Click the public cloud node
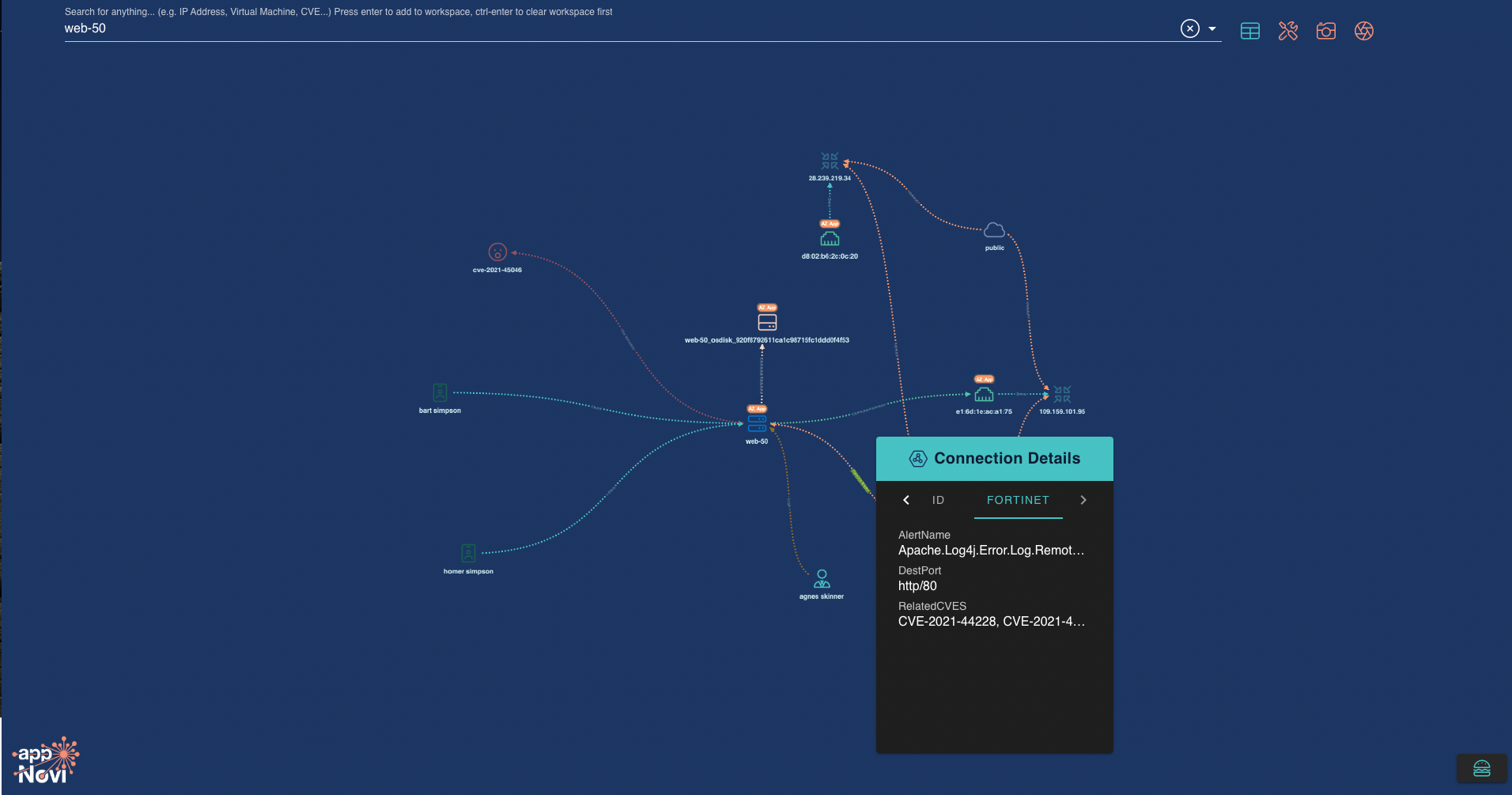Screen dimensions: 1512x795 click(994, 231)
